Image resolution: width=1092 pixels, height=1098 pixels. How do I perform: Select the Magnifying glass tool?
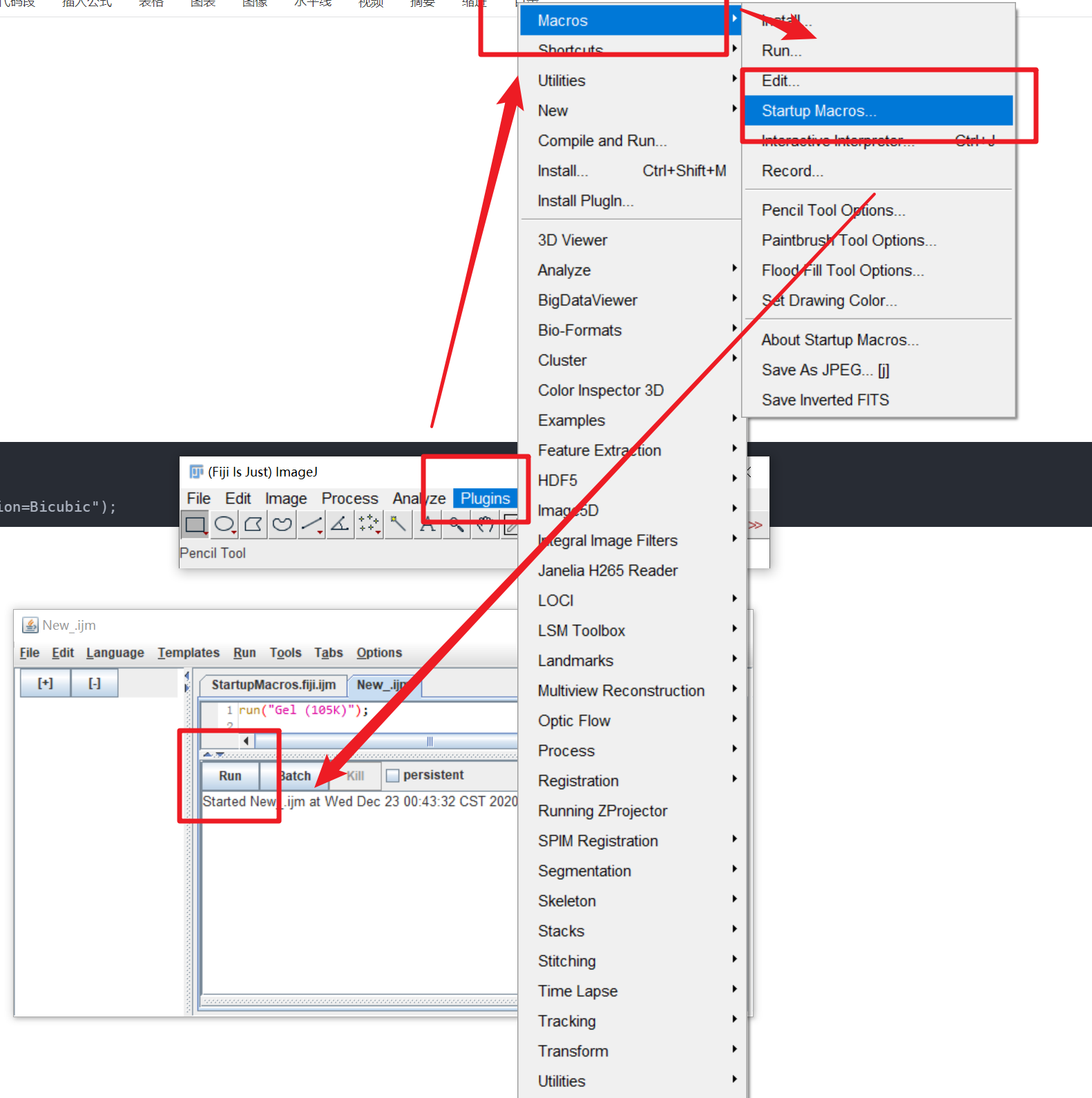457,525
